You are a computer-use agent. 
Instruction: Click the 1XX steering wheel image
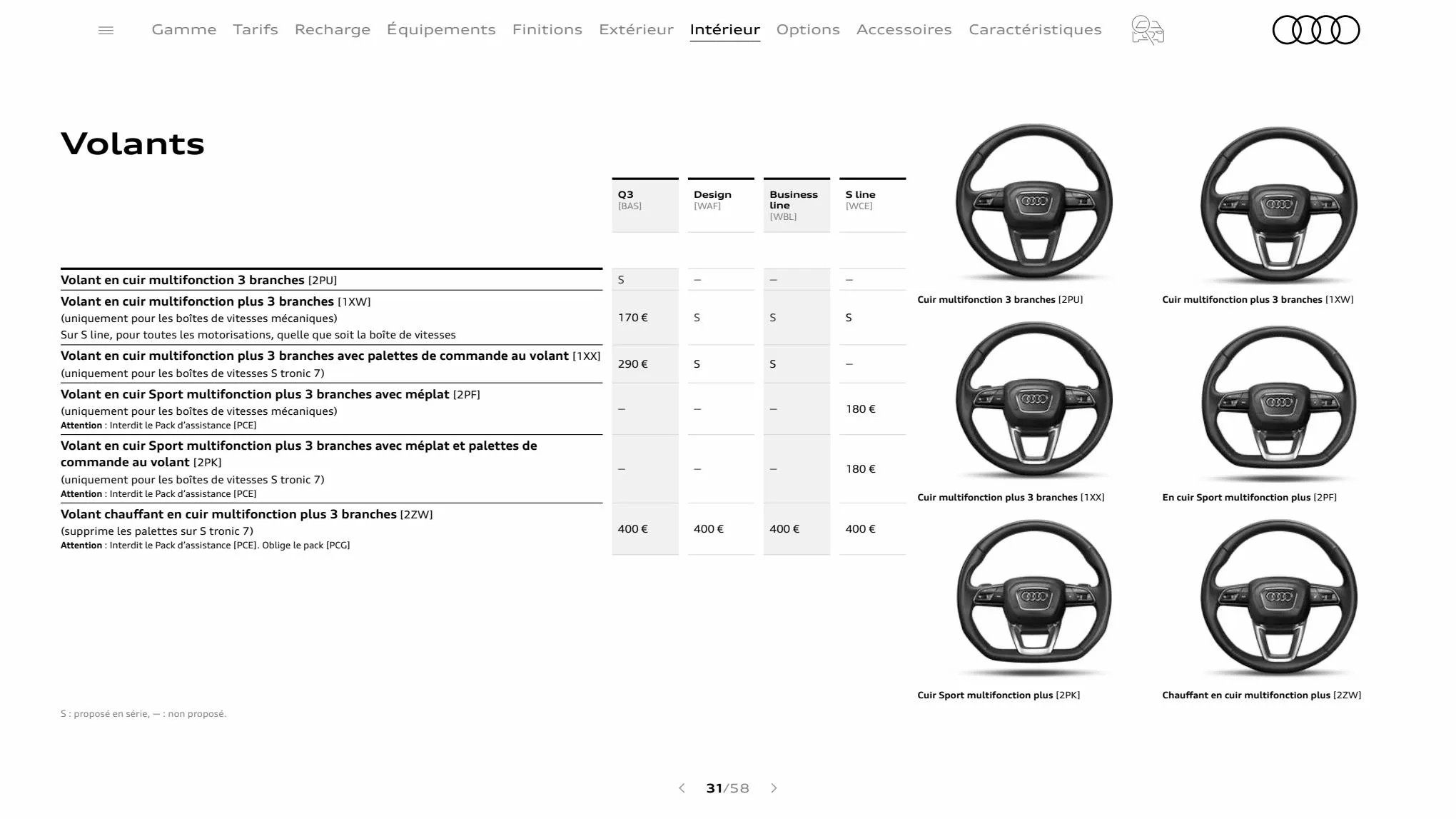(1034, 401)
